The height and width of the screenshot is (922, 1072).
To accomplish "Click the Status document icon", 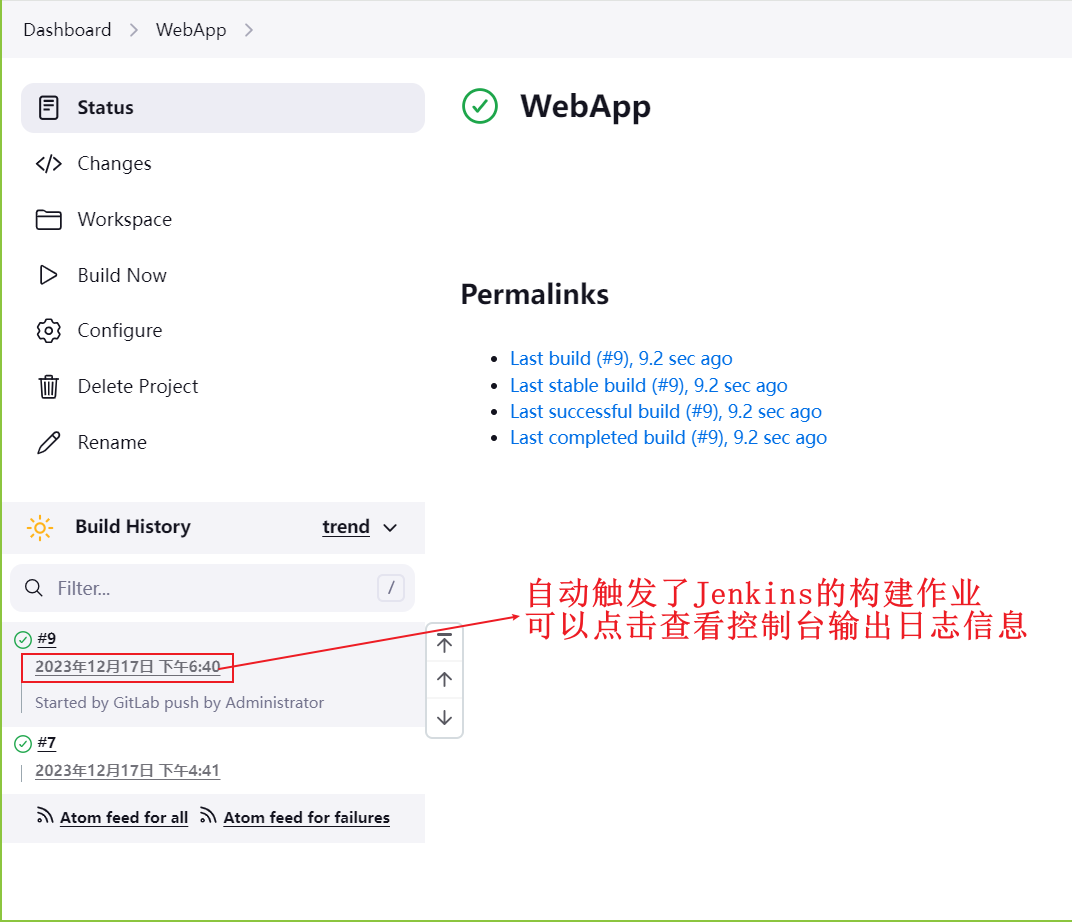I will click(x=48, y=107).
